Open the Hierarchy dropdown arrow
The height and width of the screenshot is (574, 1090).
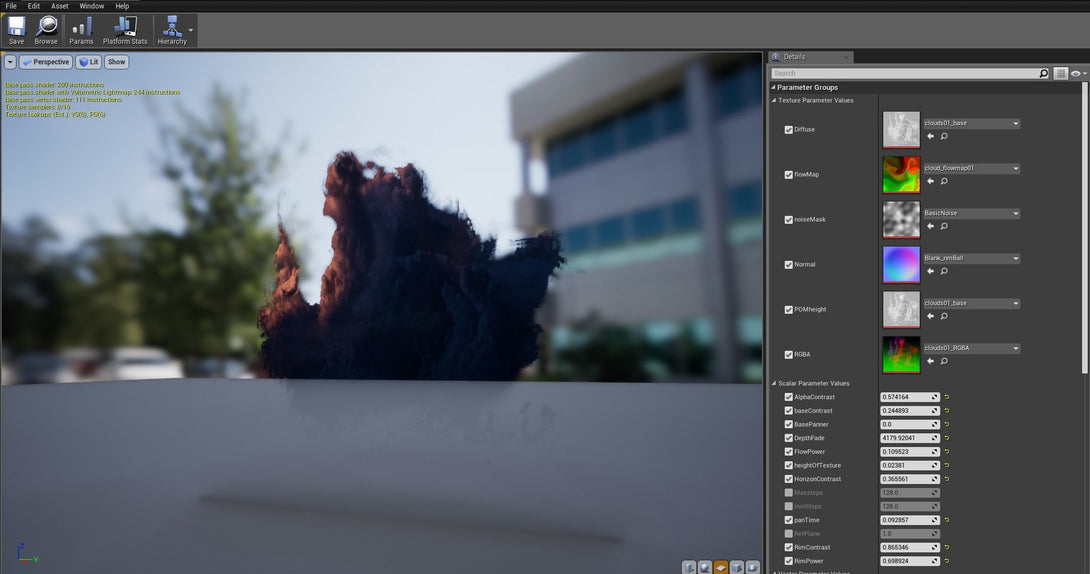click(x=191, y=31)
